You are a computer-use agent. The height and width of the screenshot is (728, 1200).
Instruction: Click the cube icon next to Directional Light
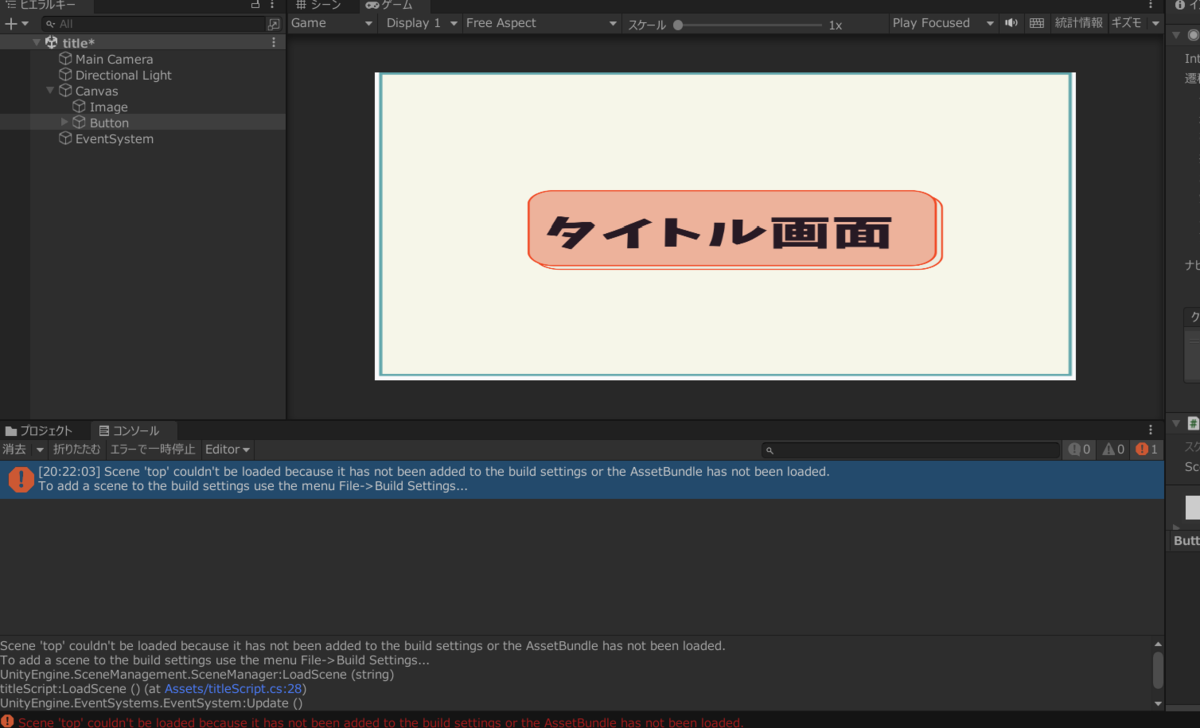coord(65,75)
